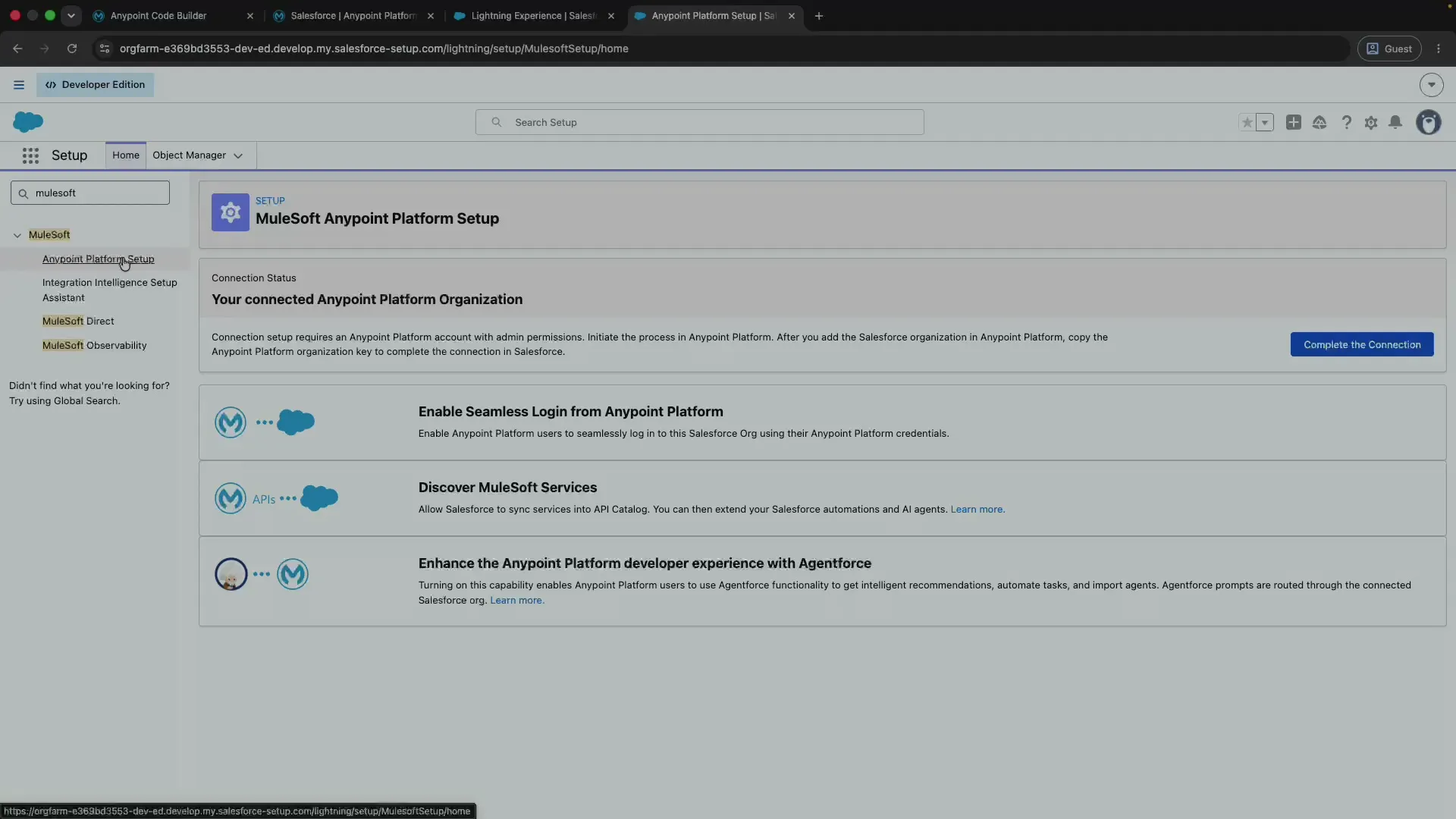Image resolution: width=1456 pixels, height=819 pixels.
Task: Open a new browser tab
Action: tap(819, 15)
